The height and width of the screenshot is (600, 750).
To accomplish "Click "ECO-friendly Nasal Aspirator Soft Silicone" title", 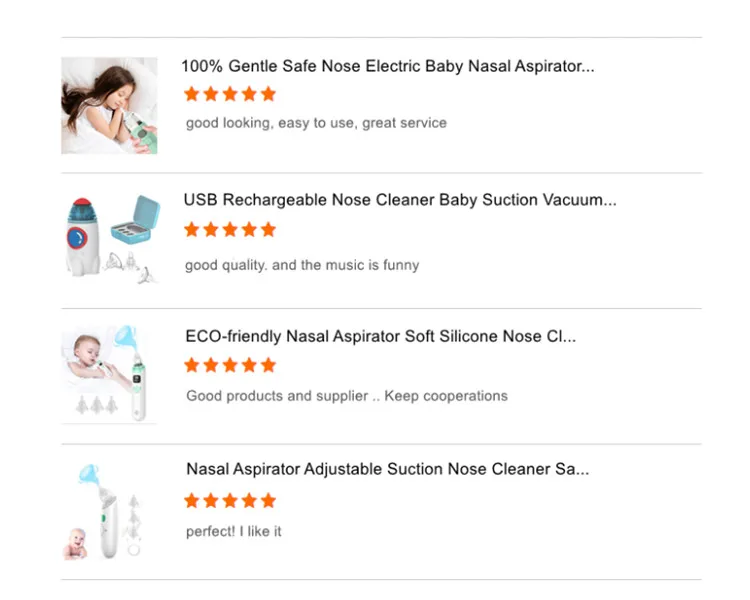I will 380,336.
